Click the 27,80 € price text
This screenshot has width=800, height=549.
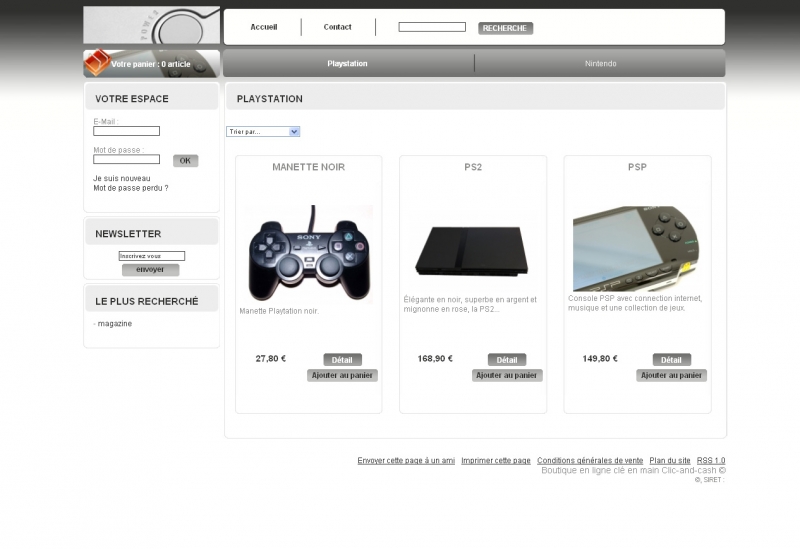(271, 359)
